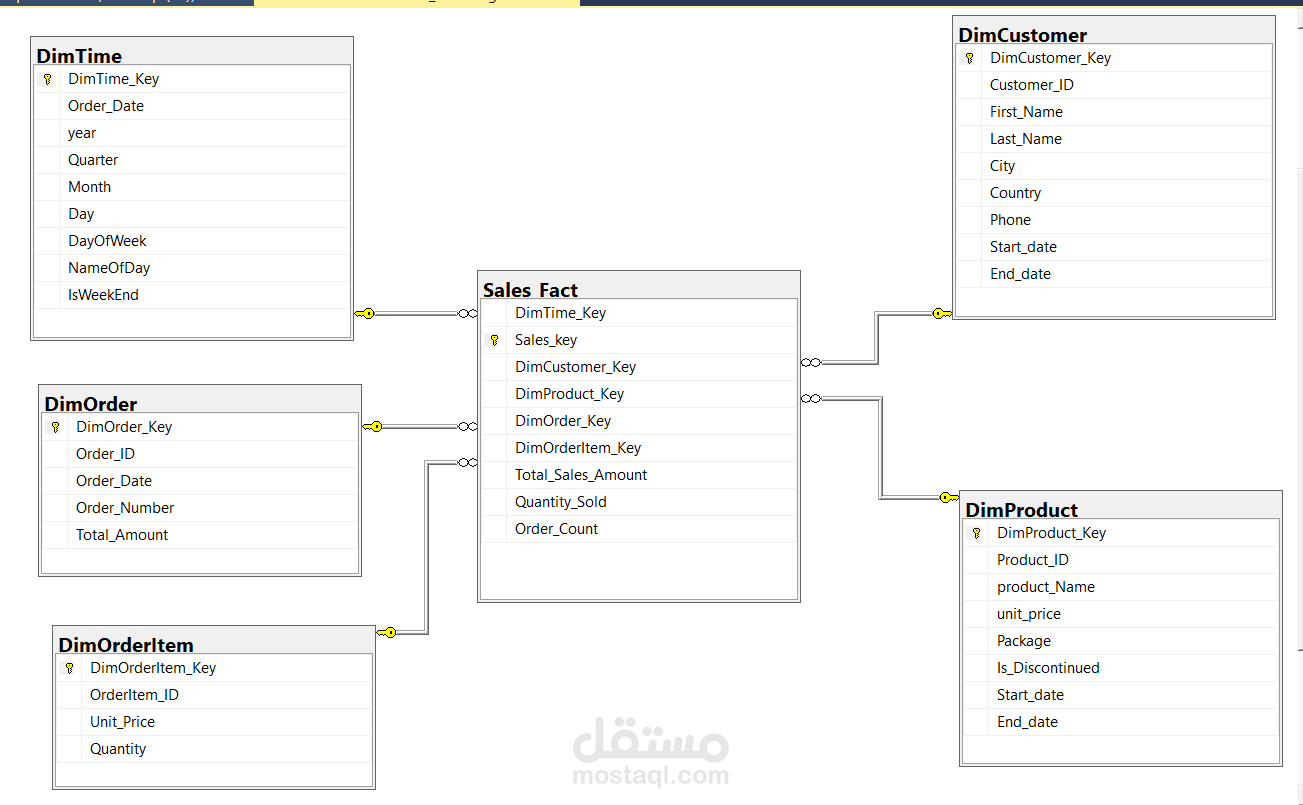Select Start_date in the DimCustomer table

(1114, 247)
